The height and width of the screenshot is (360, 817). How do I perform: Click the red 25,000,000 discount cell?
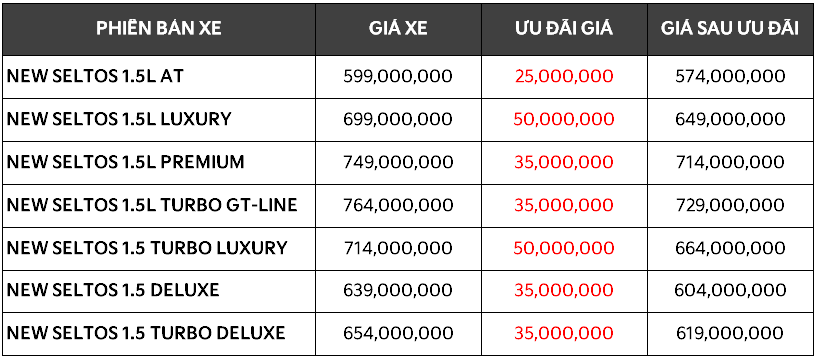click(564, 77)
